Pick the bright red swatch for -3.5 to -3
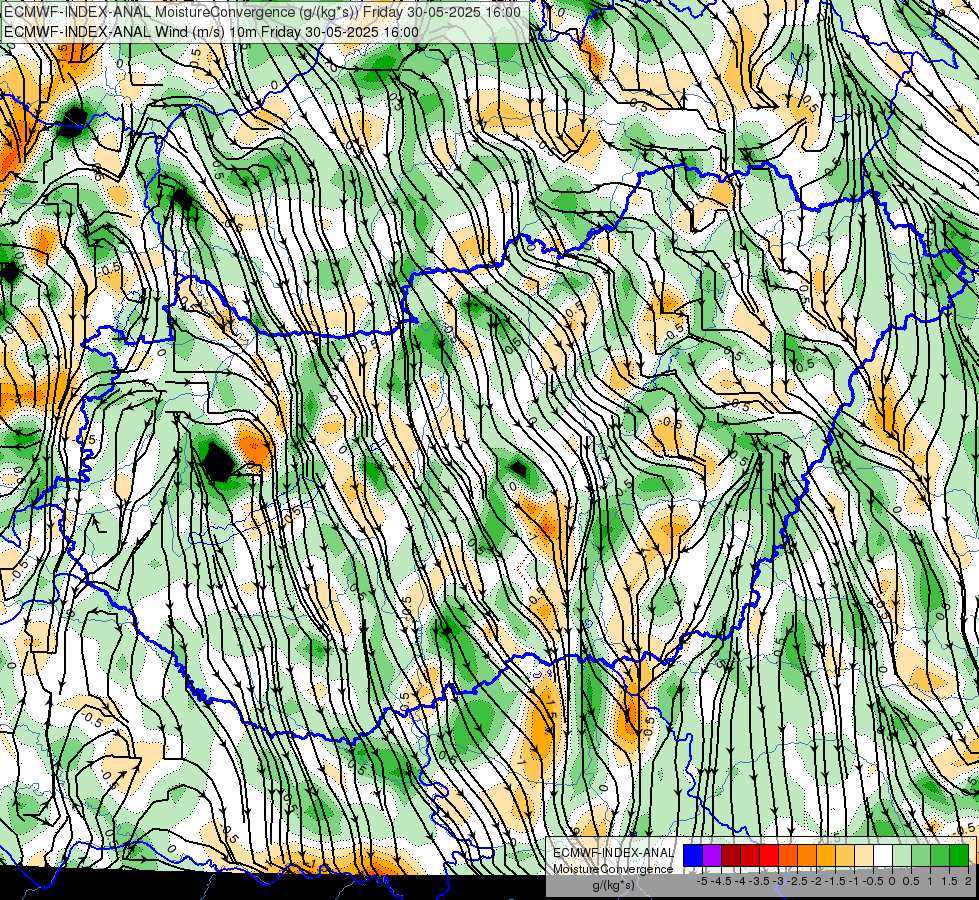Viewport: 979px width, 900px height. [769, 855]
